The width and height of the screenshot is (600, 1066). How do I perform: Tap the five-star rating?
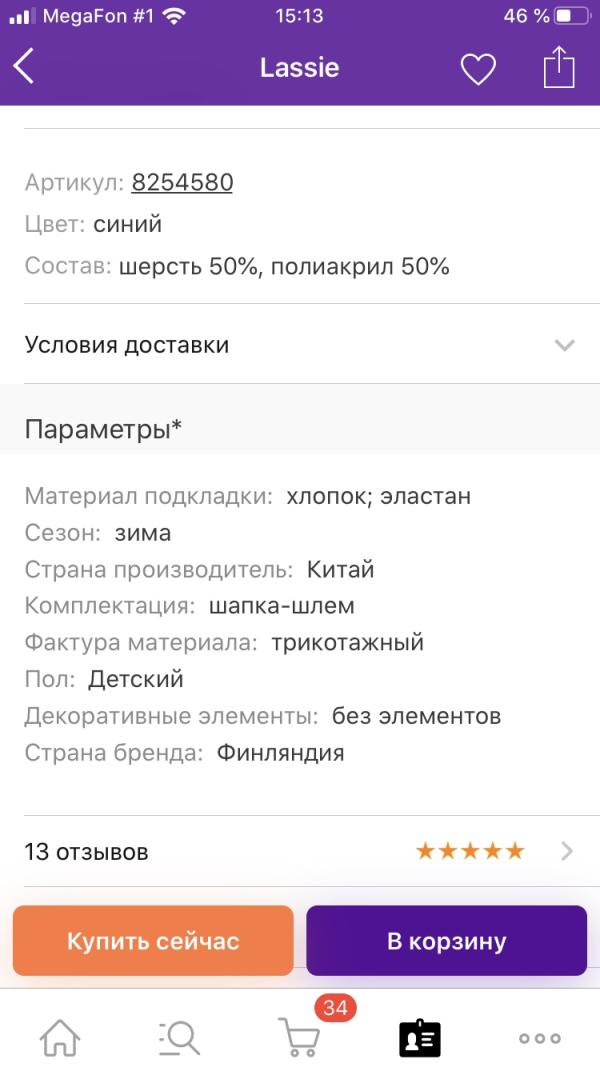[470, 851]
